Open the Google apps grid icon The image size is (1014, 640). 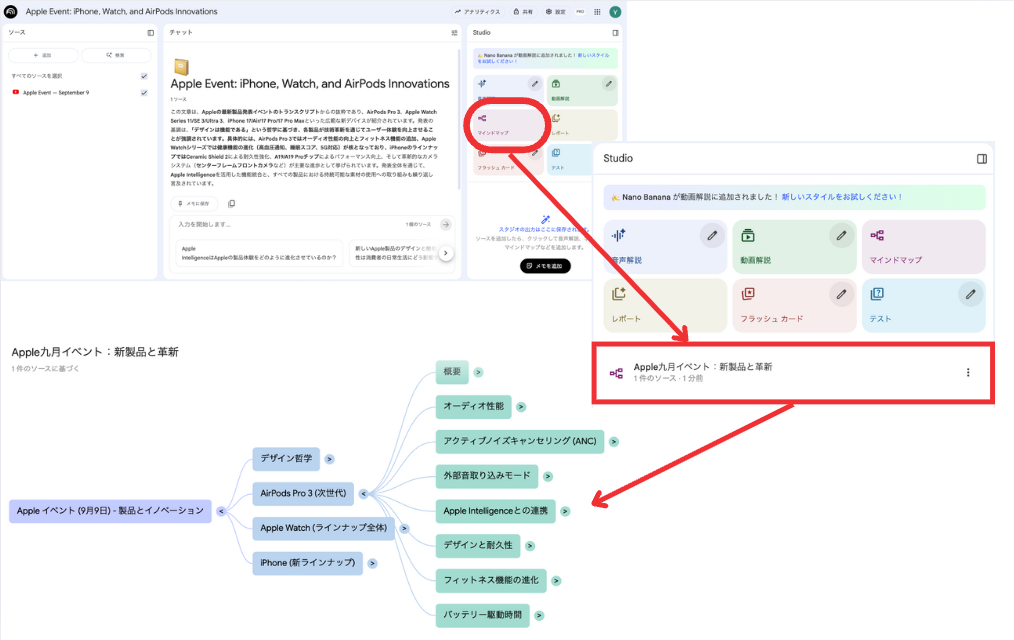tap(597, 12)
